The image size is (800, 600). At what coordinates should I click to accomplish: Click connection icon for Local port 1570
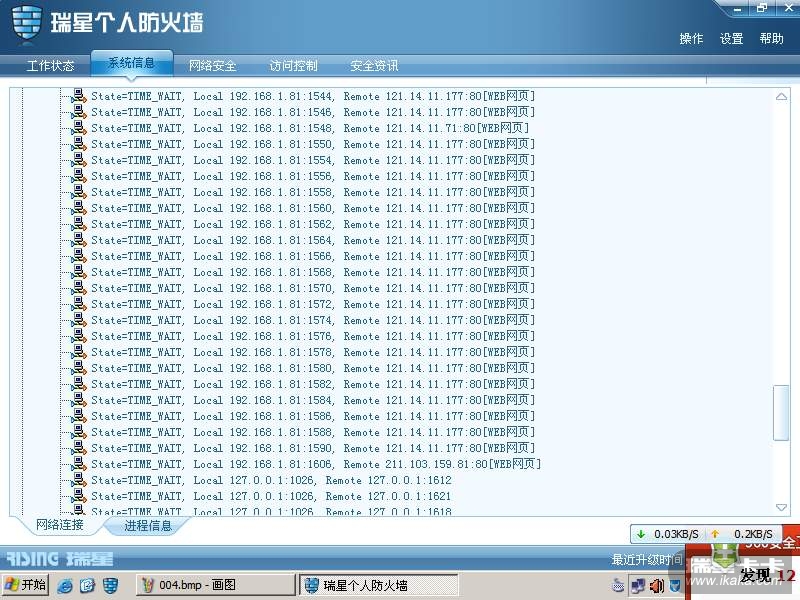click(79, 287)
